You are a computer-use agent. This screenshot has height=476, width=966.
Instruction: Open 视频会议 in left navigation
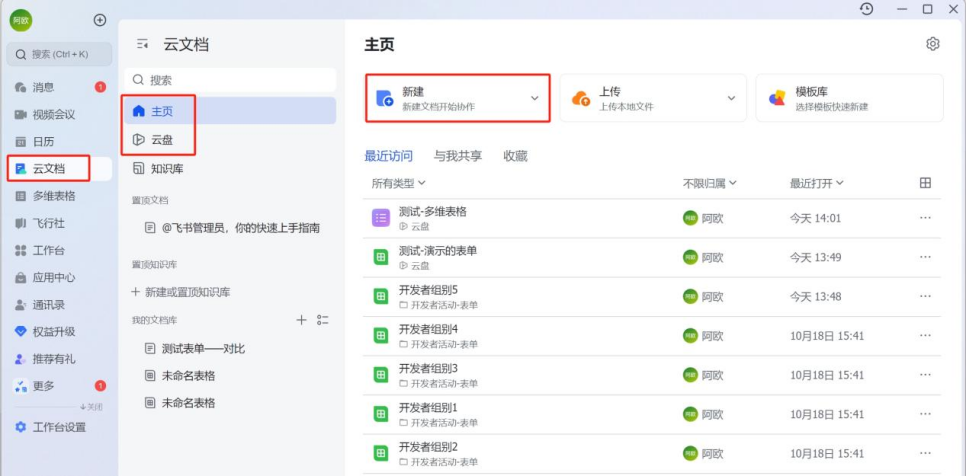coord(53,114)
